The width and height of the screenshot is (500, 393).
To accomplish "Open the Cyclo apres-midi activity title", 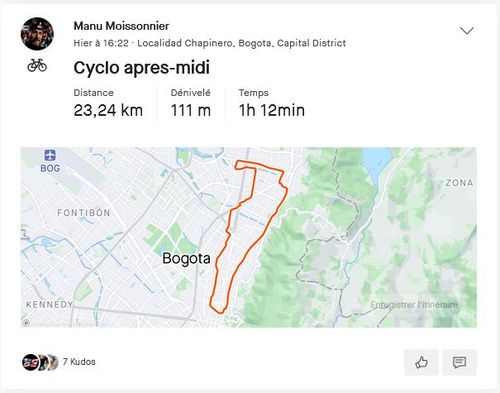I will tap(142, 68).
